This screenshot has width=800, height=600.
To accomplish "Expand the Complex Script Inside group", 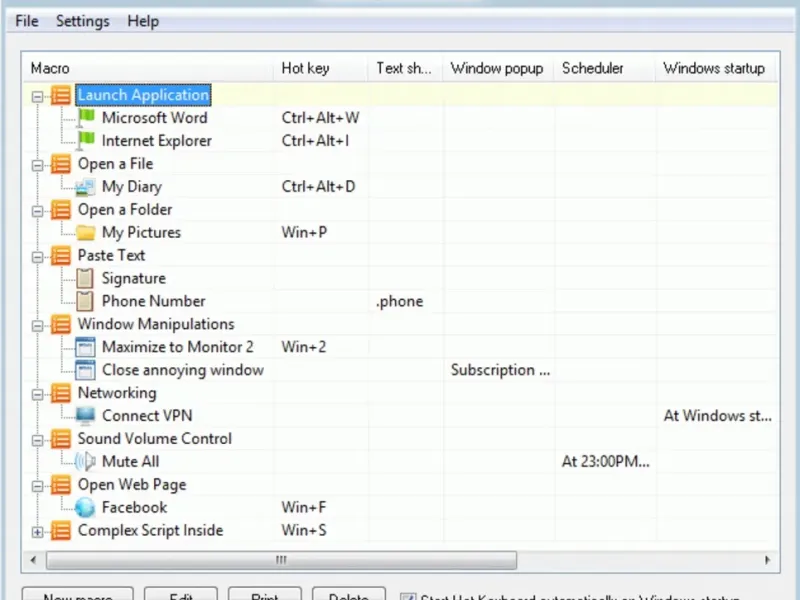I will (x=37, y=532).
